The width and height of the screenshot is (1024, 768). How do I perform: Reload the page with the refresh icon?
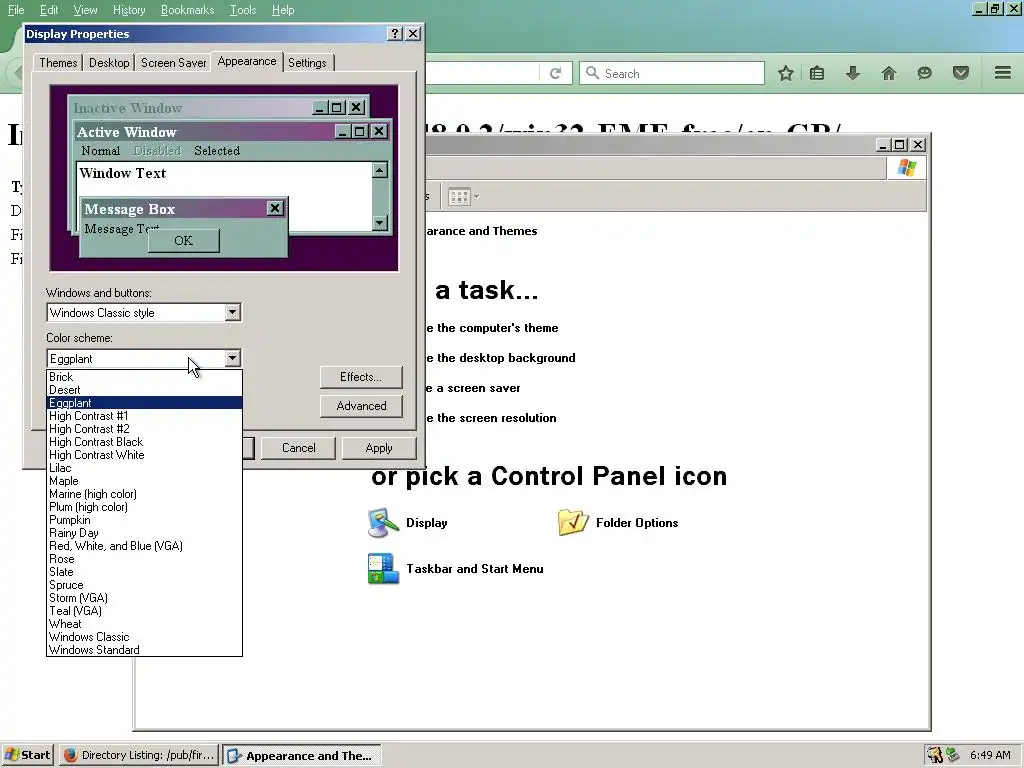pos(556,73)
